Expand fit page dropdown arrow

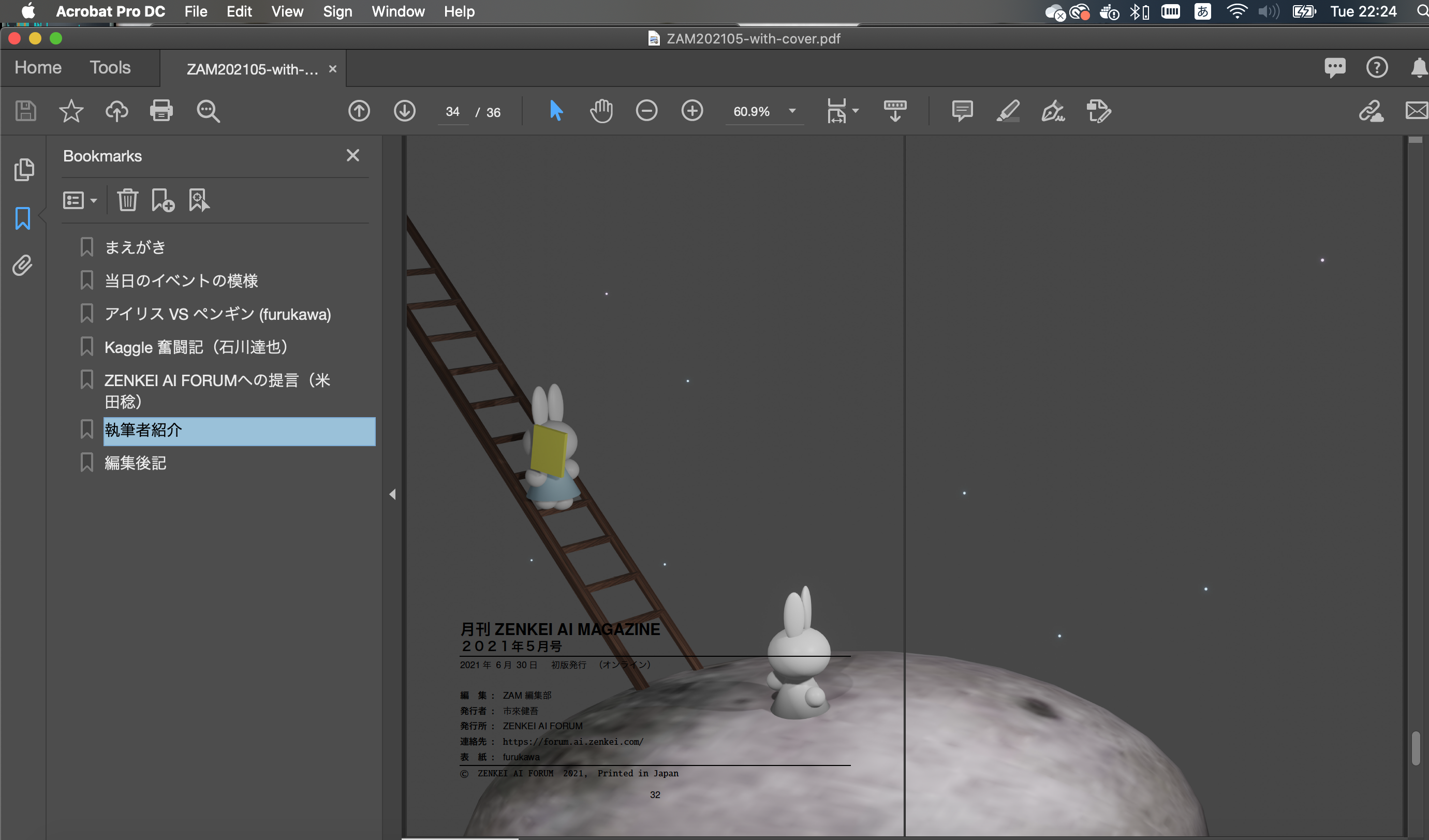click(855, 111)
